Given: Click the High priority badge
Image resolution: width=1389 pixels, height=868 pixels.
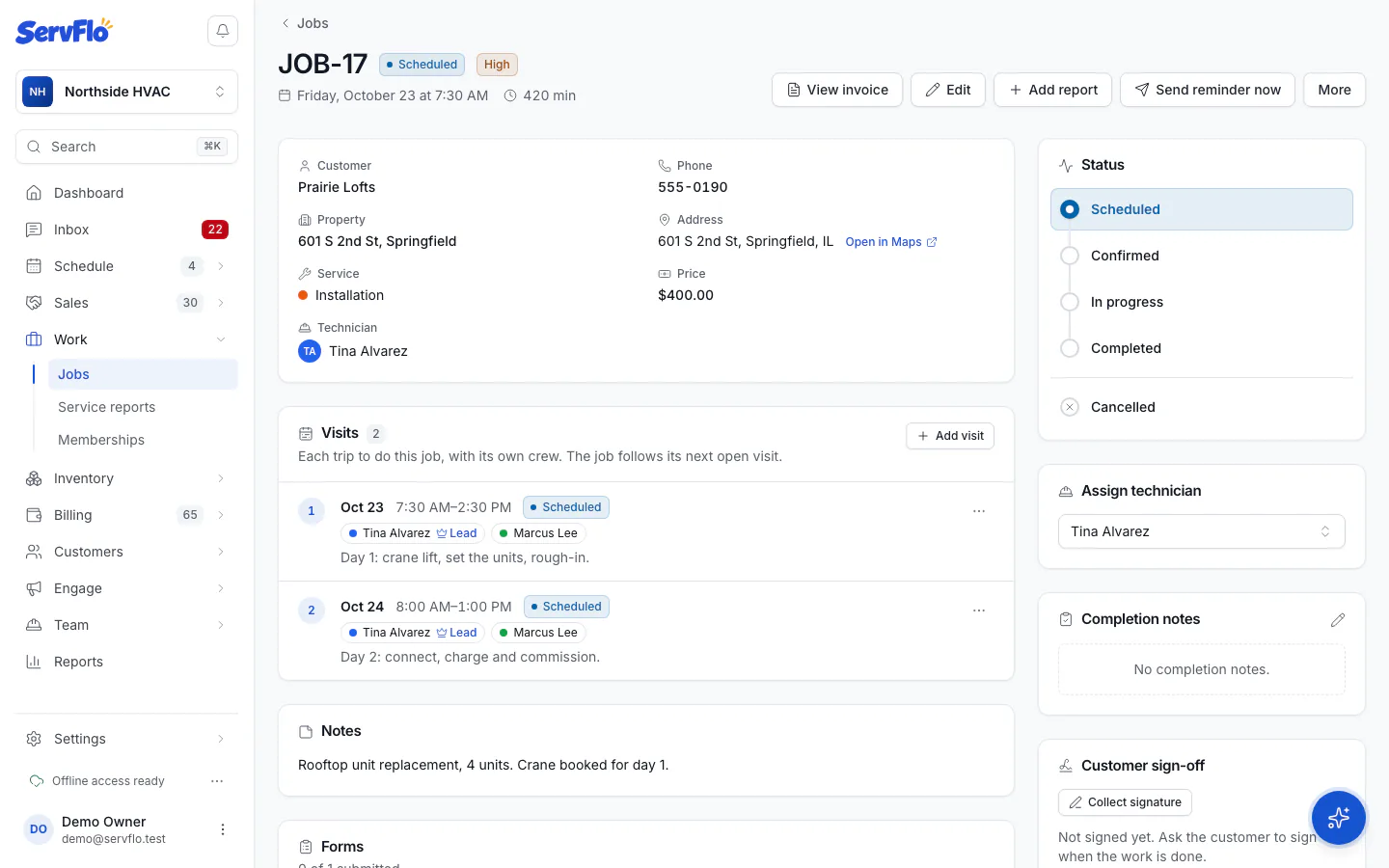Looking at the screenshot, I should pyautogui.click(x=497, y=65).
